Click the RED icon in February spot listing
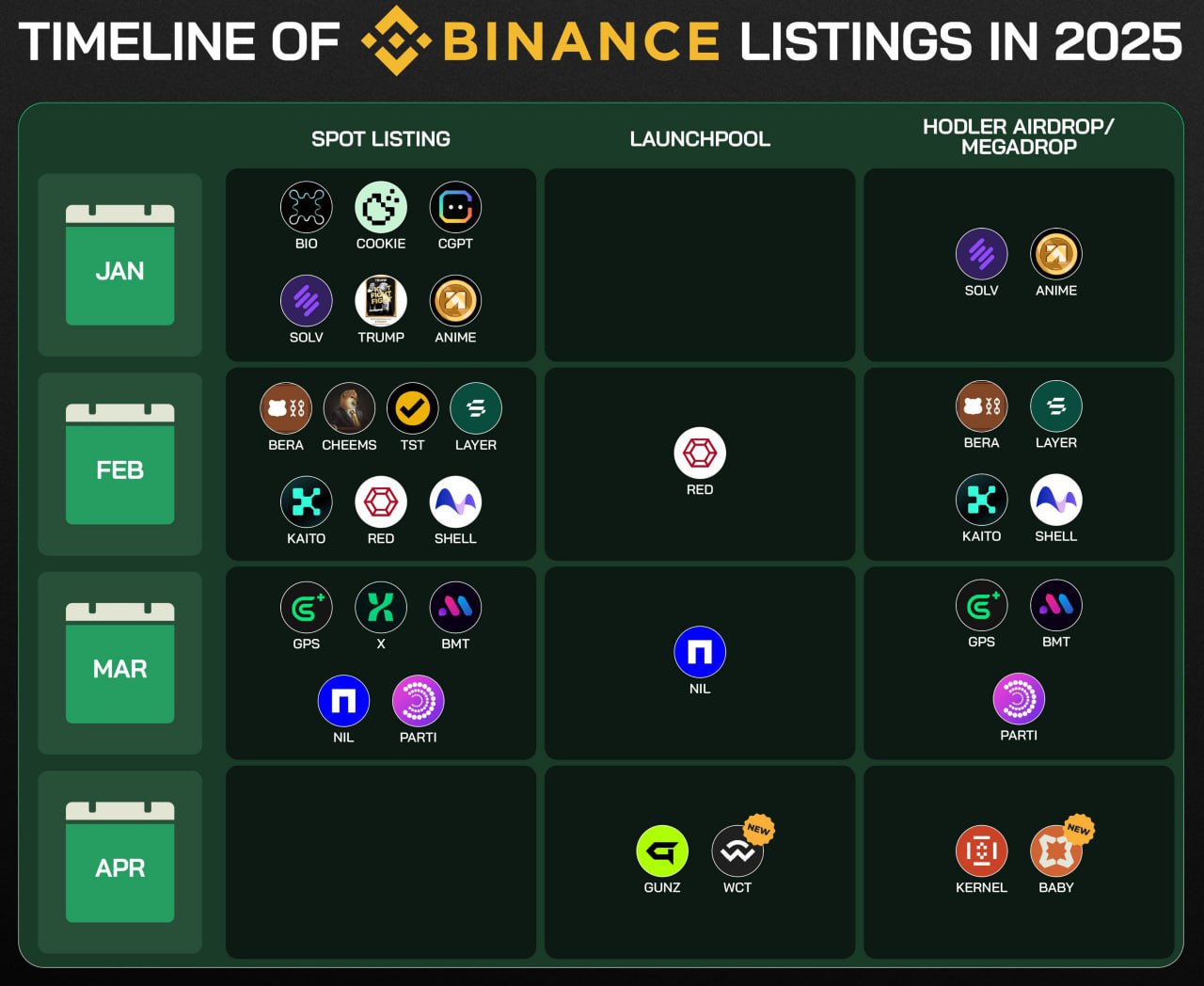Viewport: 1204px width, 986px height. pyautogui.click(x=381, y=502)
